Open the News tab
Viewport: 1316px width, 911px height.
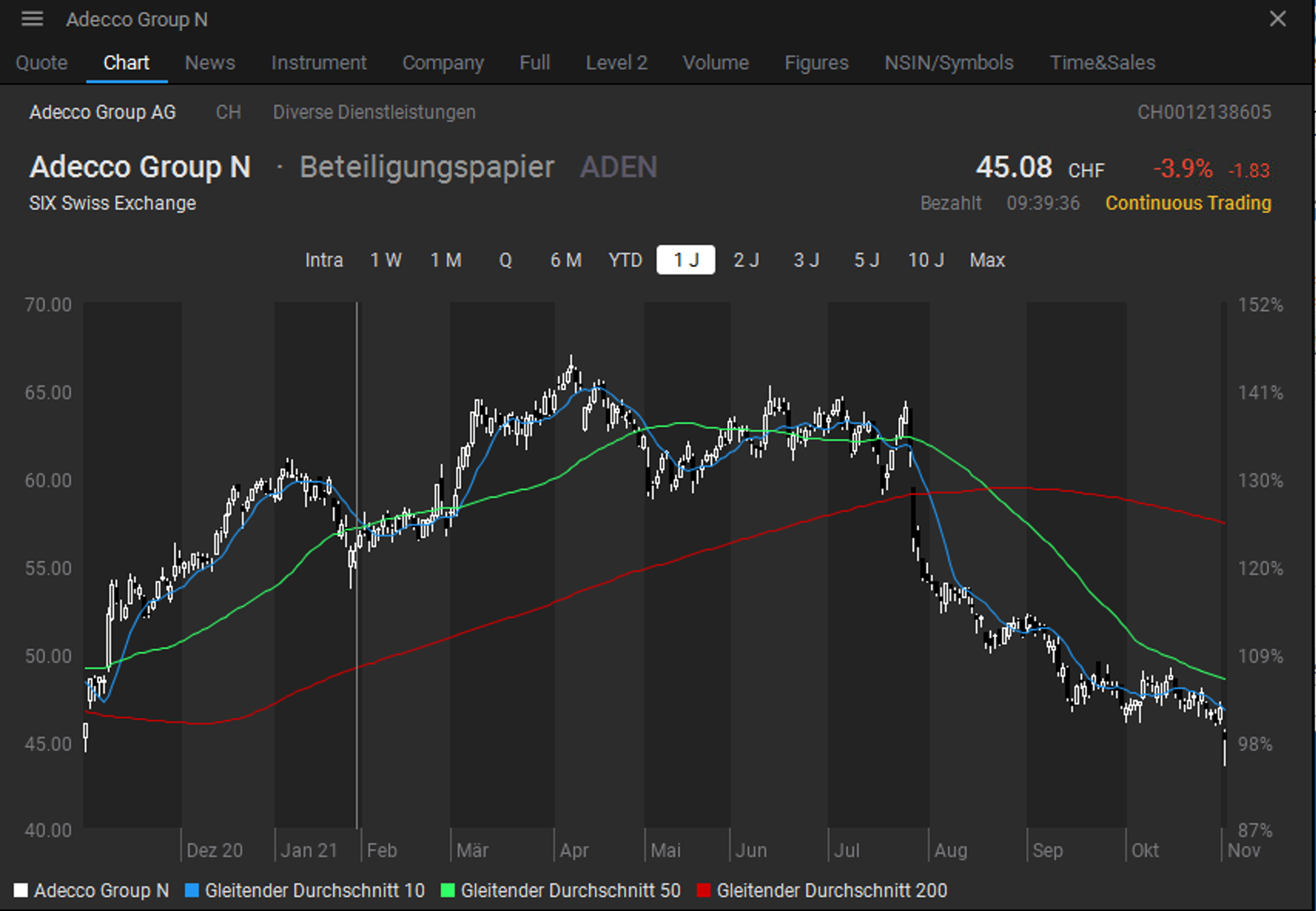tap(210, 62)
